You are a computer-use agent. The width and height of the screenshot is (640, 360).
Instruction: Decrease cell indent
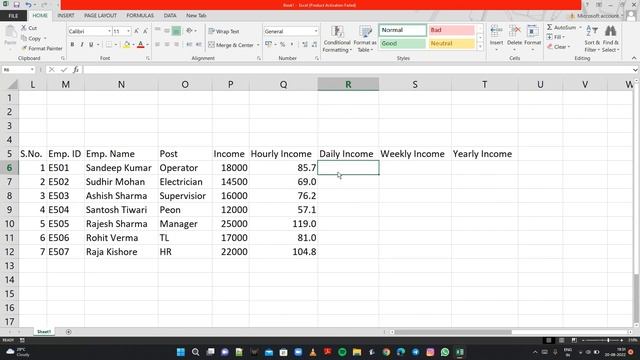[189, 44]
